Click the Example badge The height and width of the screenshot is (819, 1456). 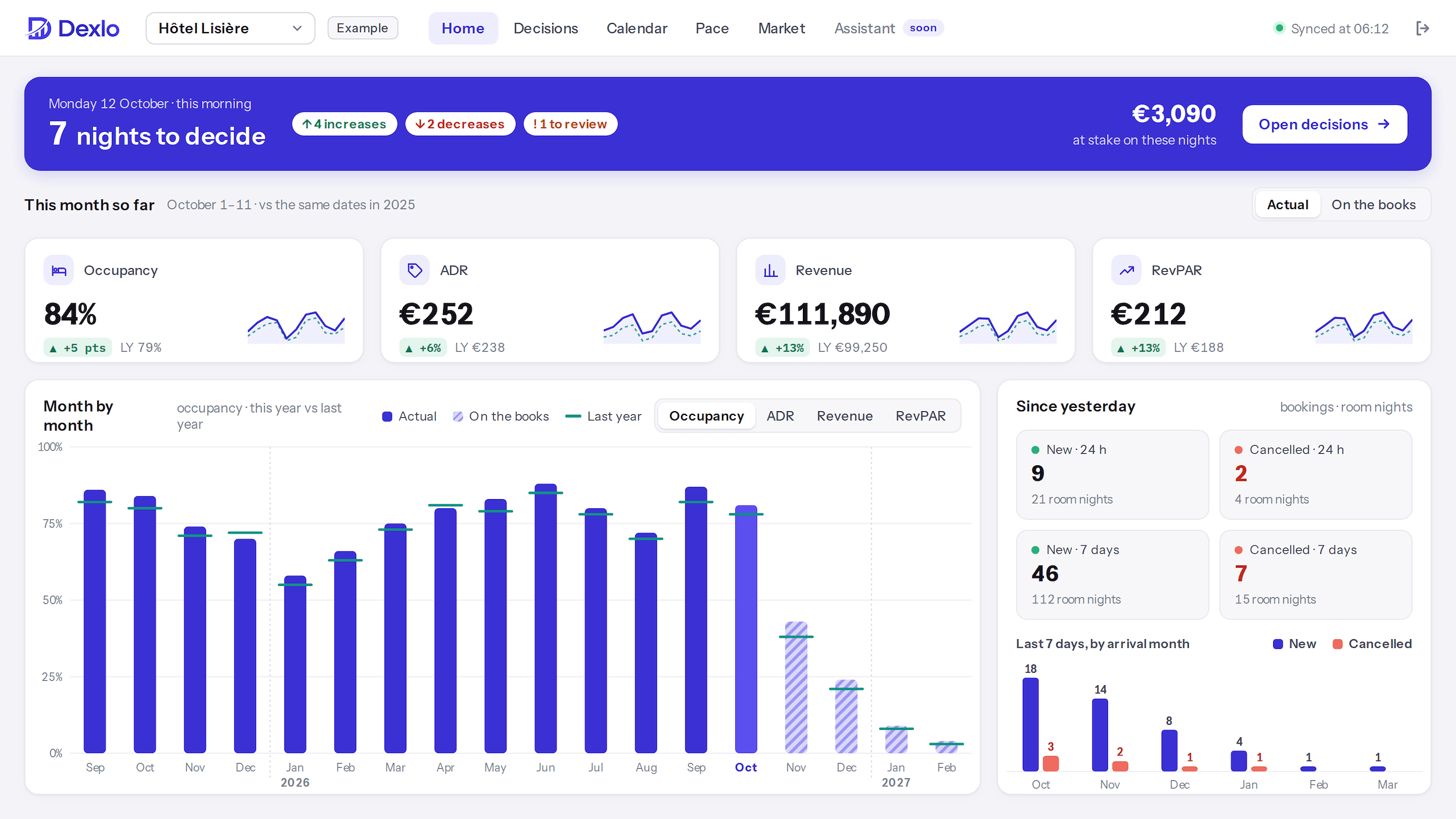pos(362,28)
